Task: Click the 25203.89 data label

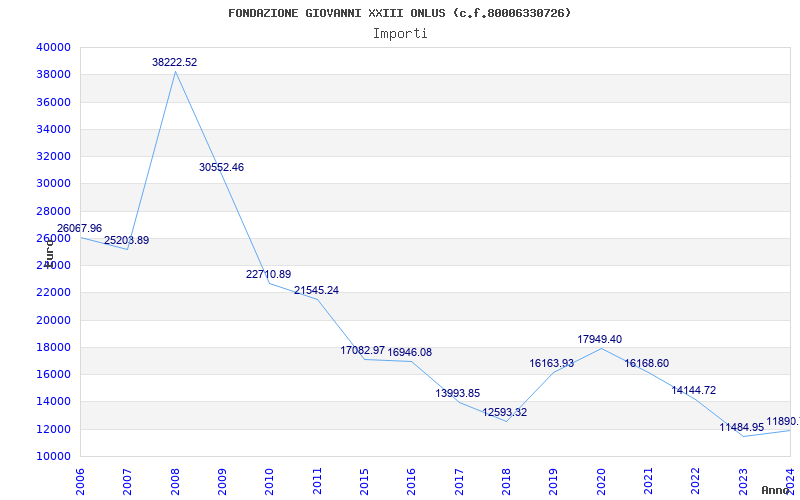Action: pos(127,240)
